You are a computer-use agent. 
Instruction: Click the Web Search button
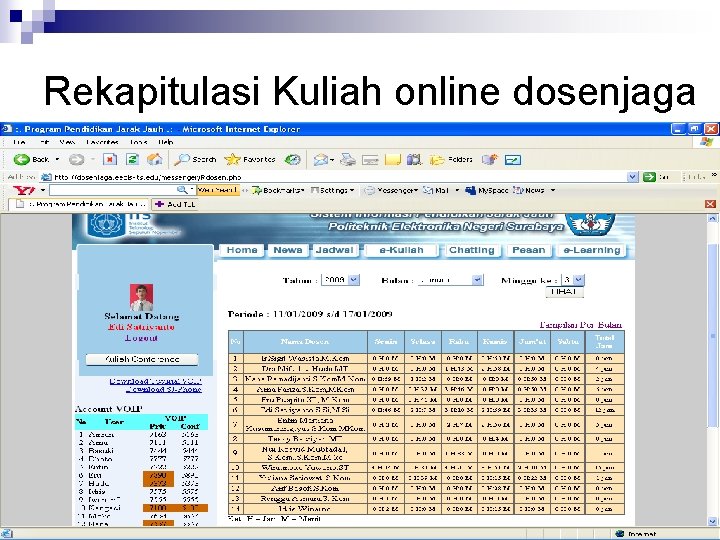click(x=218, y=190)
